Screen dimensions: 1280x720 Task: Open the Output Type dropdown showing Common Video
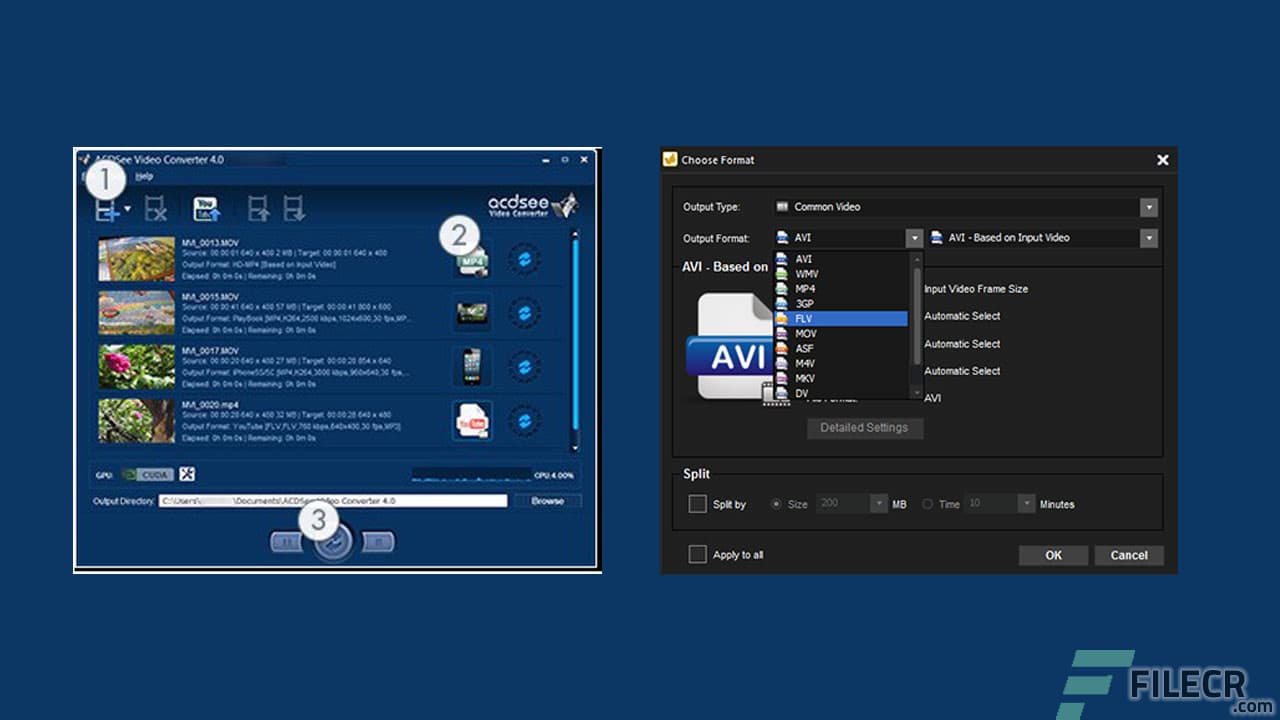[1147, 206]
